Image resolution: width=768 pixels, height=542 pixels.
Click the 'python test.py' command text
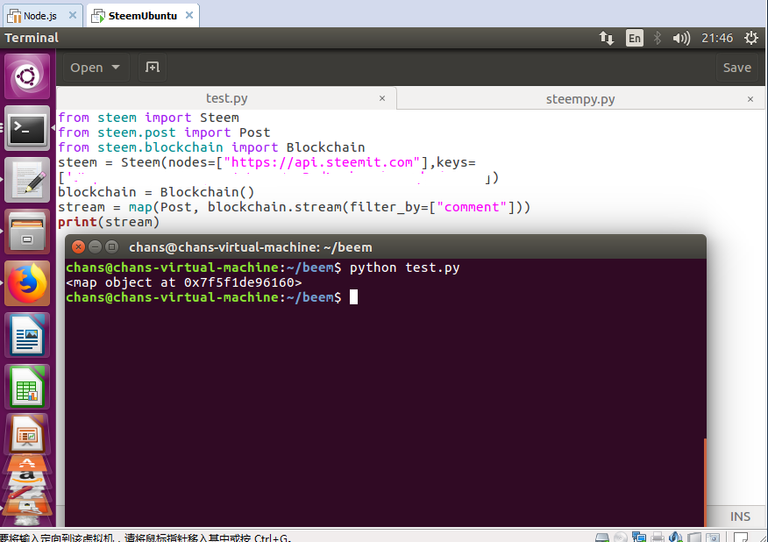click(x=405, y=268)
